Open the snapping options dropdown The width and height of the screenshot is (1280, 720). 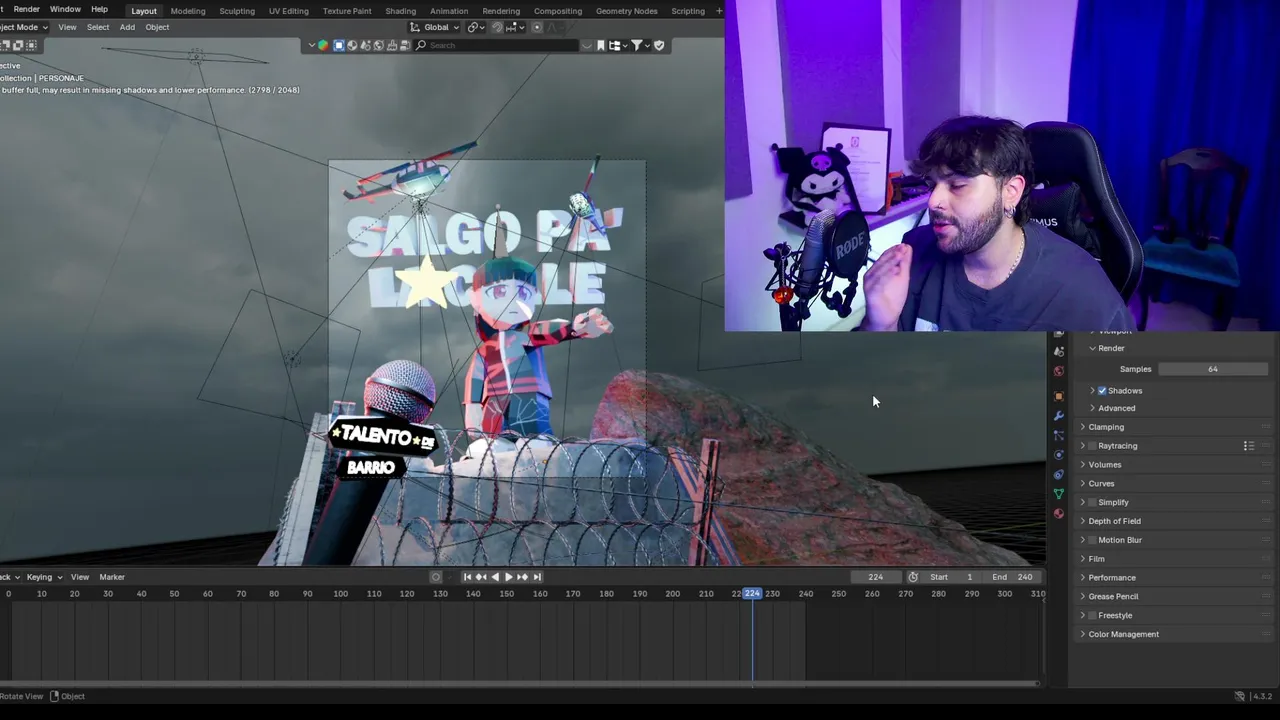click(516, 27)
